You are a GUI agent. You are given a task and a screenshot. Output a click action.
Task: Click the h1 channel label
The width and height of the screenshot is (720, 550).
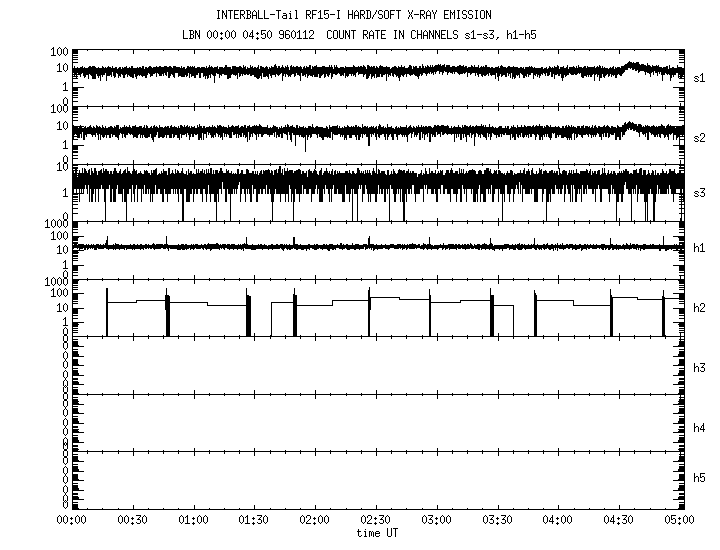[x=699, y=248]
